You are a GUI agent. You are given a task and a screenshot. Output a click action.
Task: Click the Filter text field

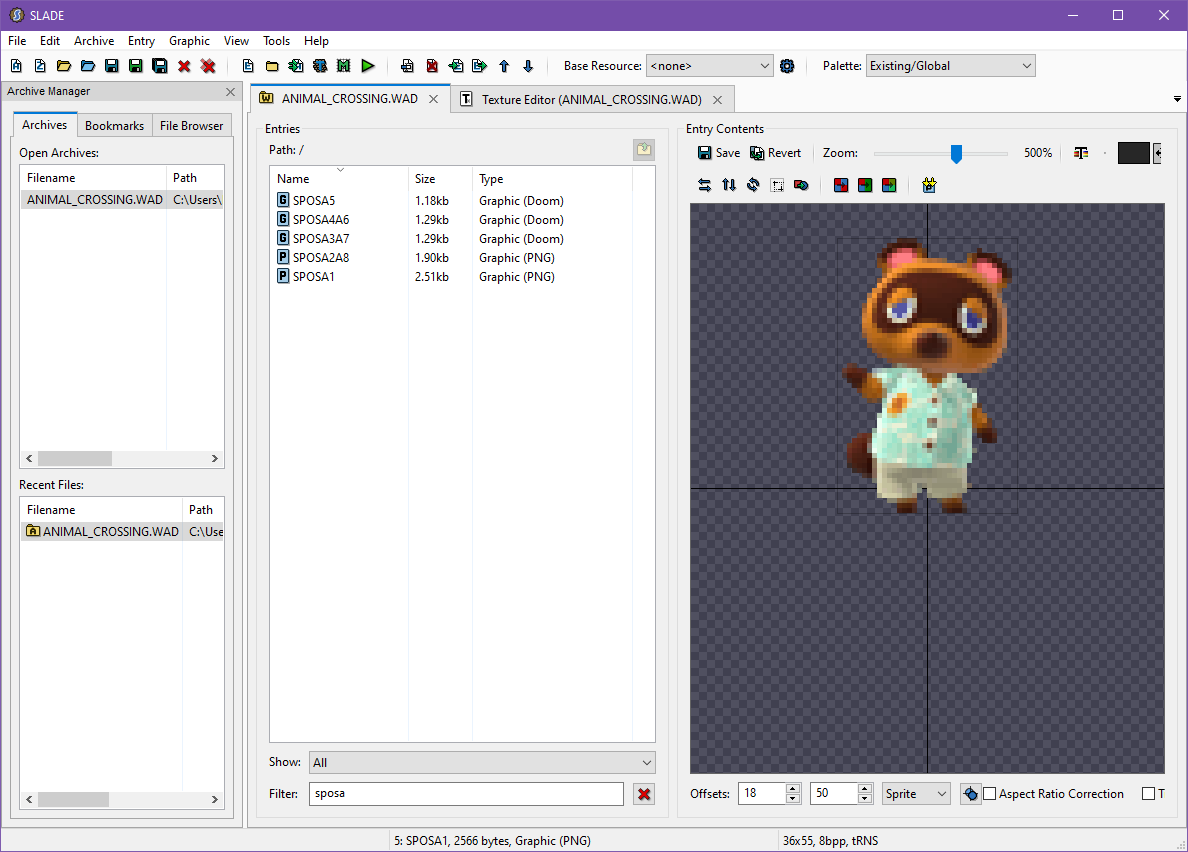466,794
